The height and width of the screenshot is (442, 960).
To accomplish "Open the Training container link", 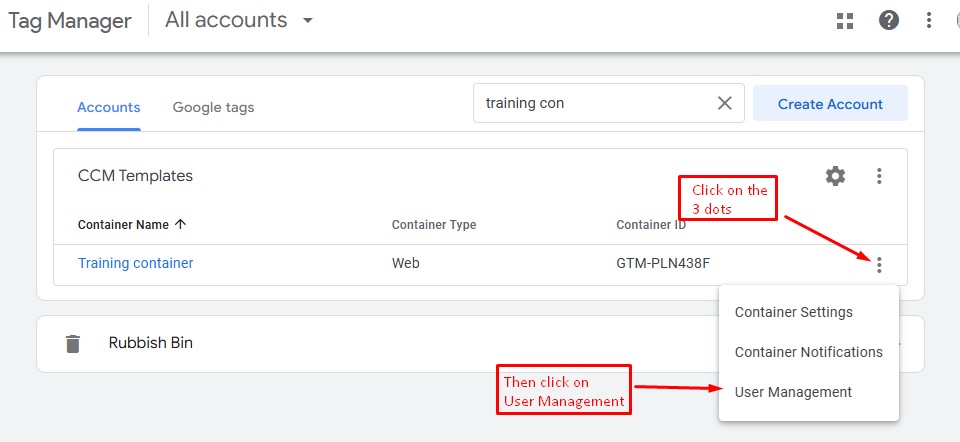I will click(x=136, y=263).
